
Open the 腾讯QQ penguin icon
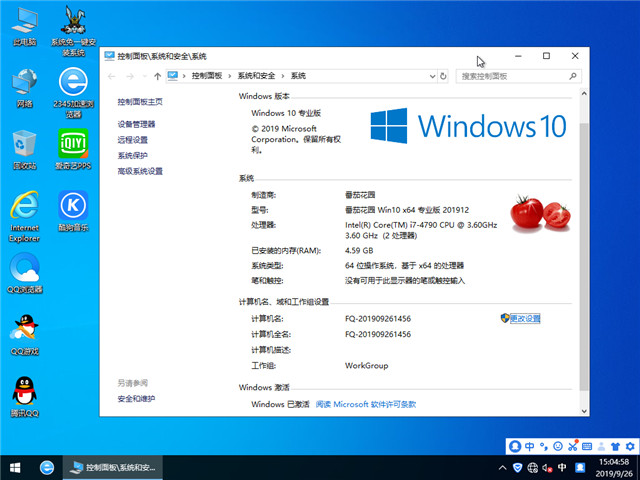[24, 397]
